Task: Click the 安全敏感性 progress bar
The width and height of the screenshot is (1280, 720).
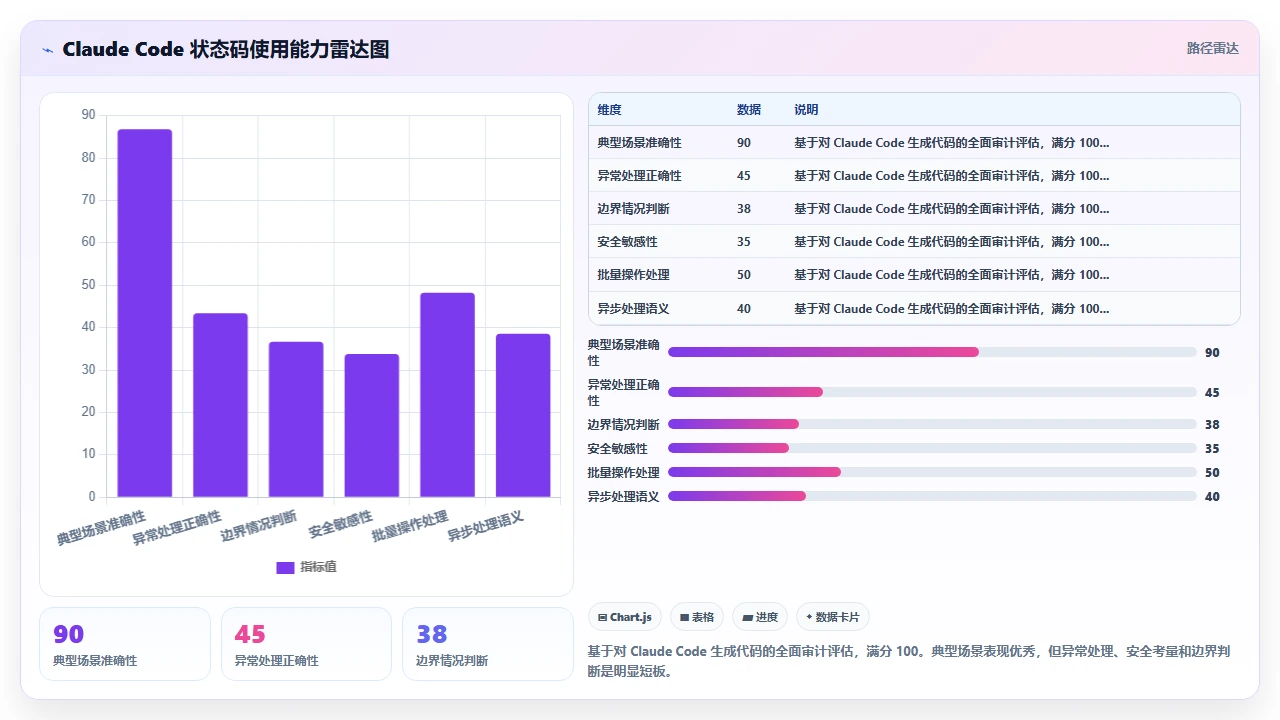Action: pos(932,448)
